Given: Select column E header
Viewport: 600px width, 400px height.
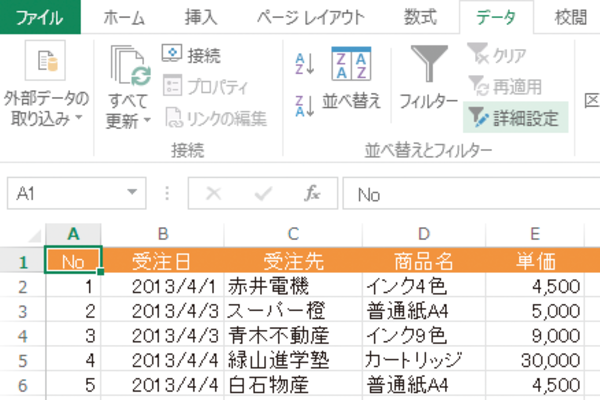Looking at the screenshot, I should tap(535, 234).
